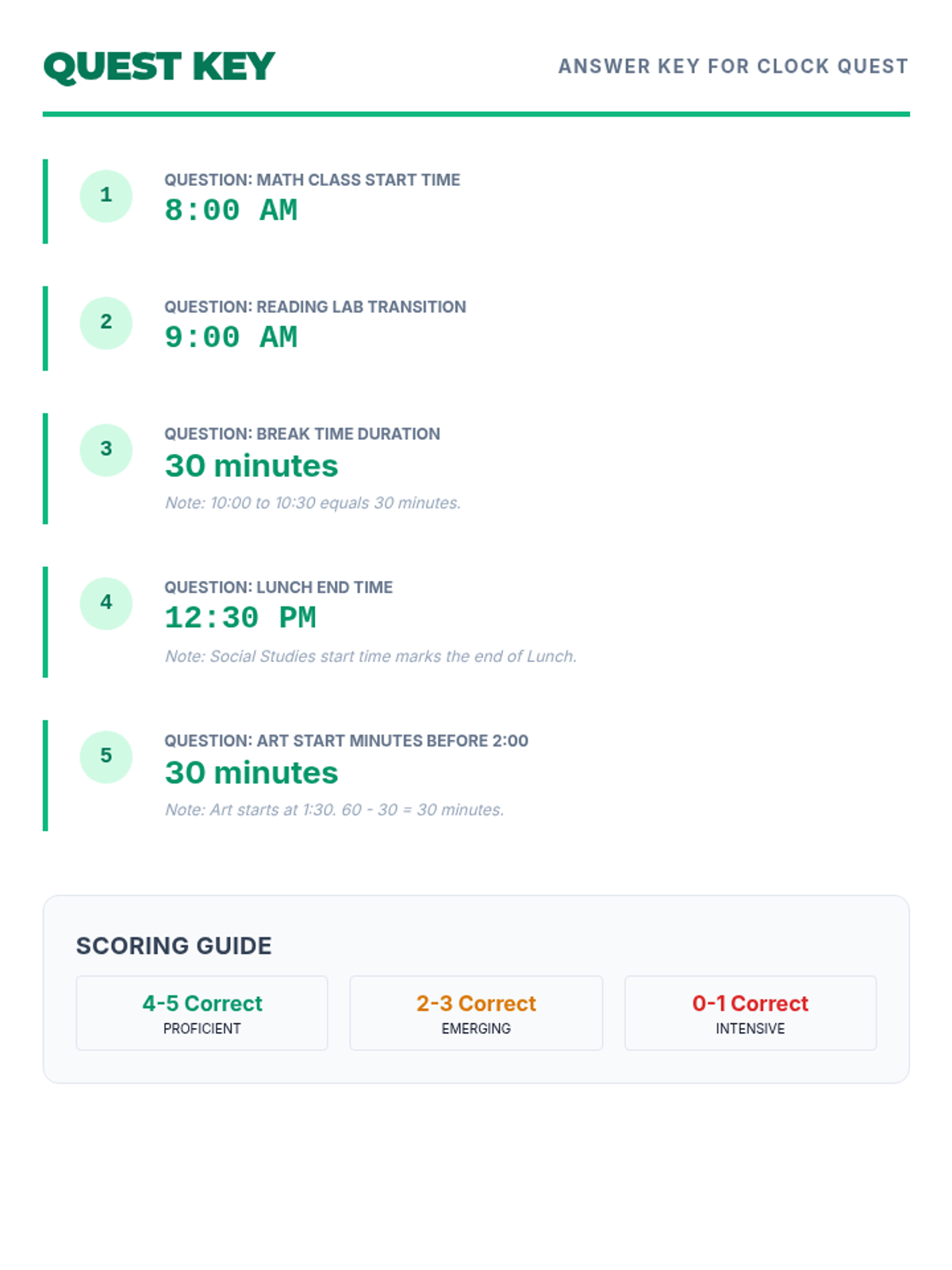Screen dimensions: 952x1270
Task: Click the number 1 circle badge
Action: pos(106,195)
